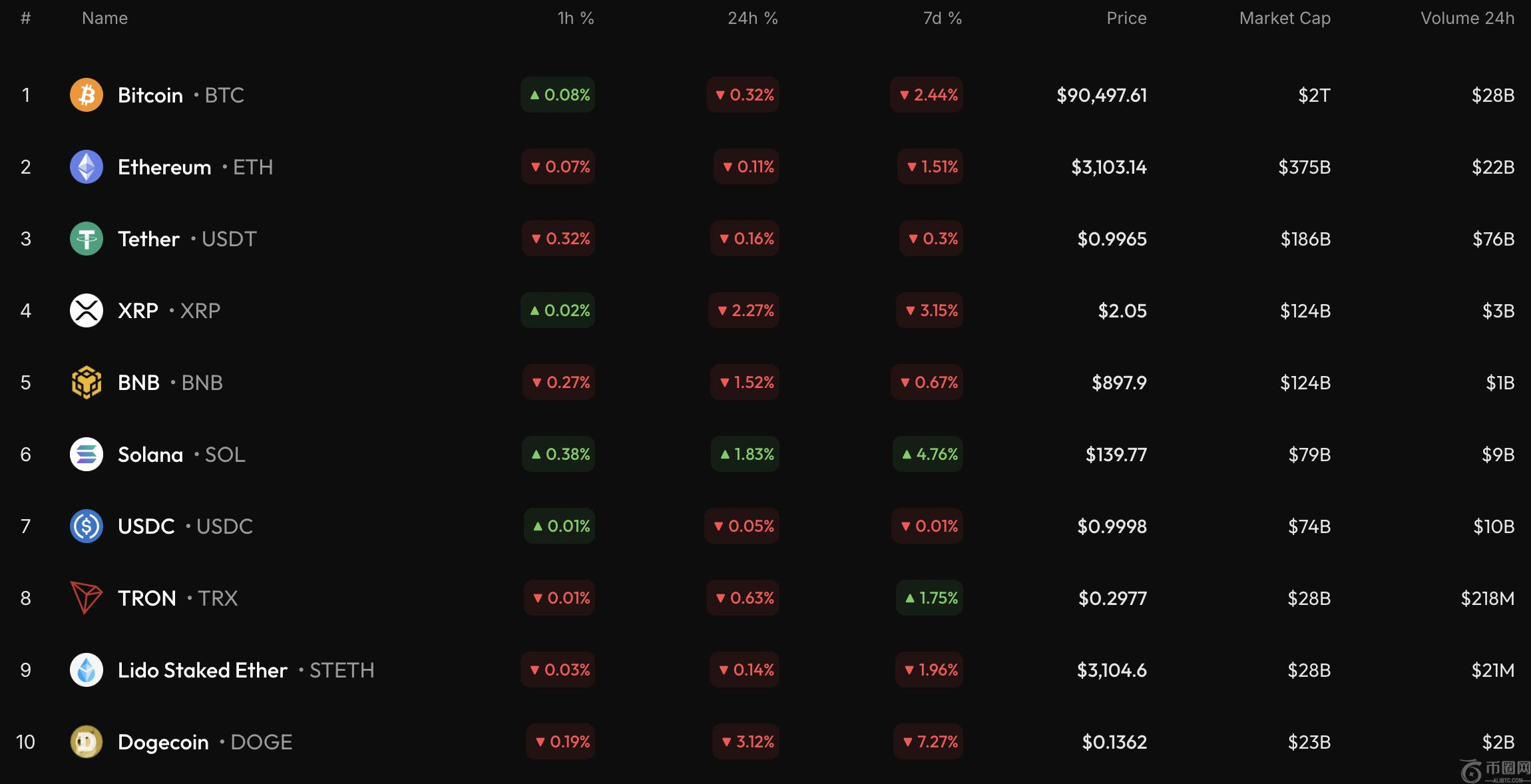This screenshot has height=784, width=1531.
Task: Sort by the 1h % column header
Action: click(575, 19)
